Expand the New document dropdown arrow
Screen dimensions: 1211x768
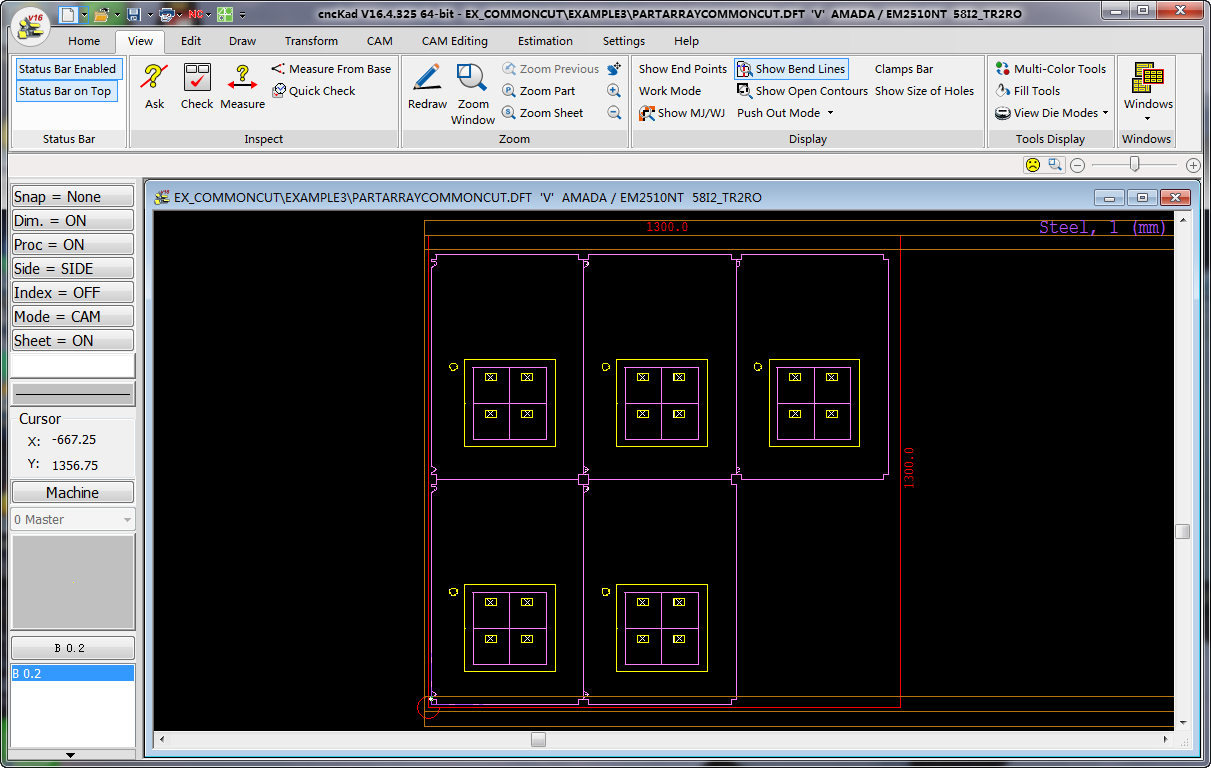tap(83, 15)
